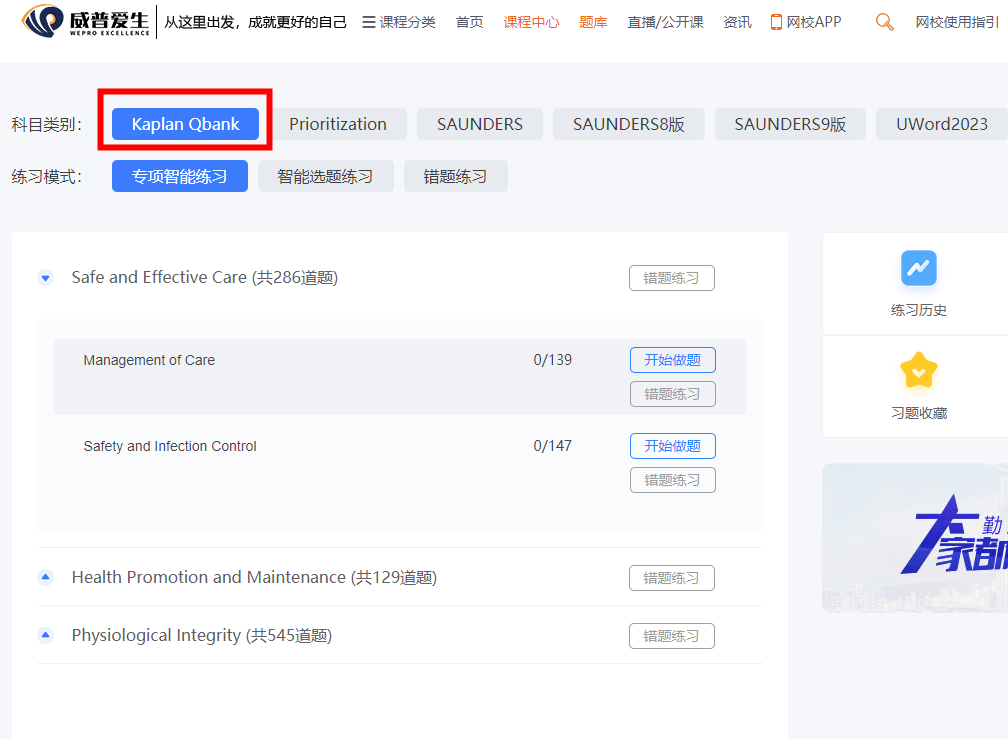Expand Health Promotion and Maintenance section
The width and height of the screenshot is (1008, 739).
(x=45, y=577)
